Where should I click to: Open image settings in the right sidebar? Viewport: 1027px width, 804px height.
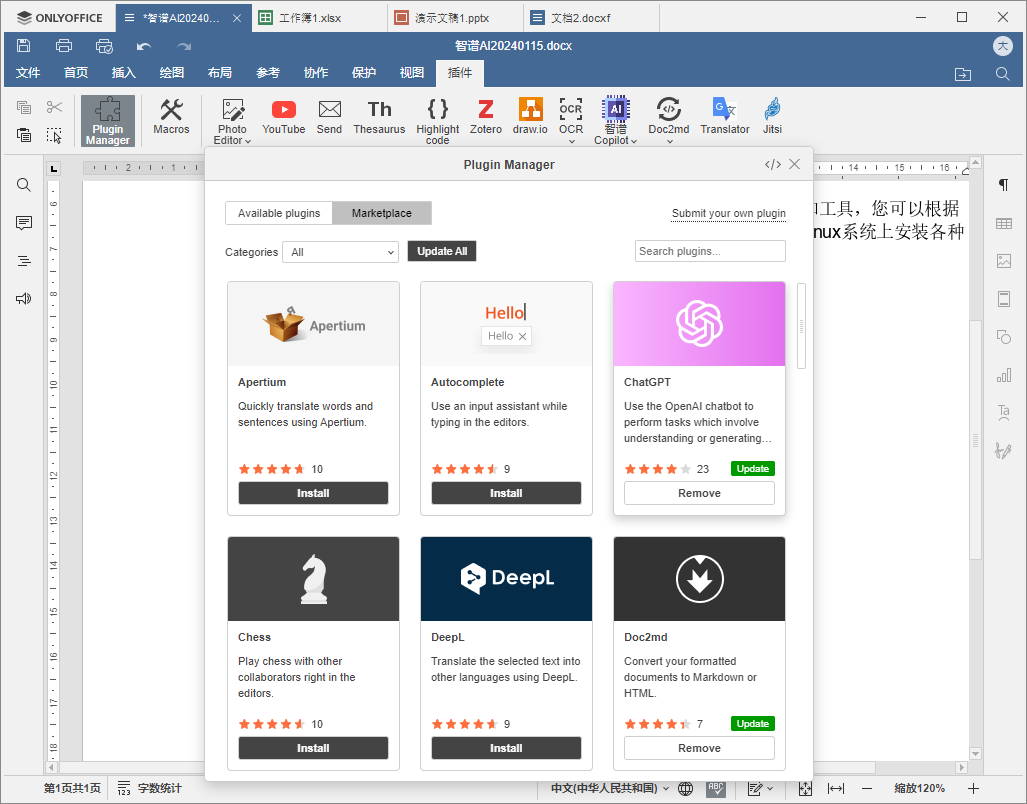tap(1003, 261)
